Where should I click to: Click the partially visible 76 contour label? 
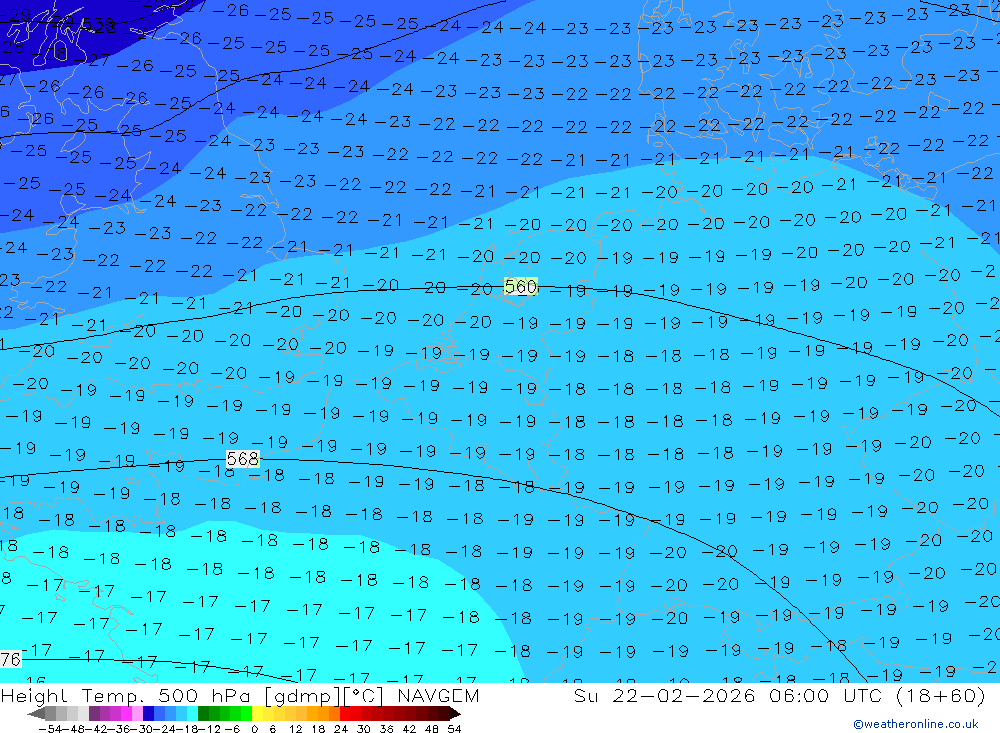pos(10,659)
